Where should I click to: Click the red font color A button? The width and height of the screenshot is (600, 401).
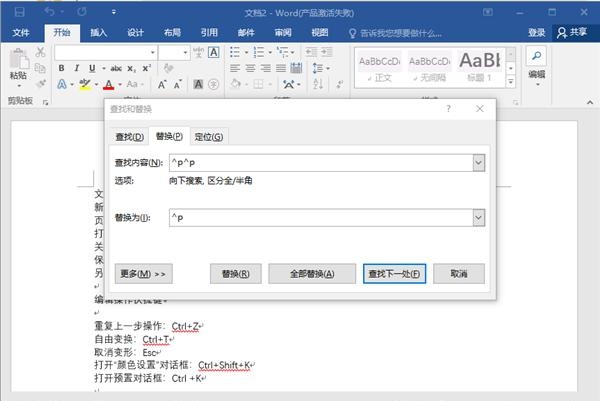point(107,85)
